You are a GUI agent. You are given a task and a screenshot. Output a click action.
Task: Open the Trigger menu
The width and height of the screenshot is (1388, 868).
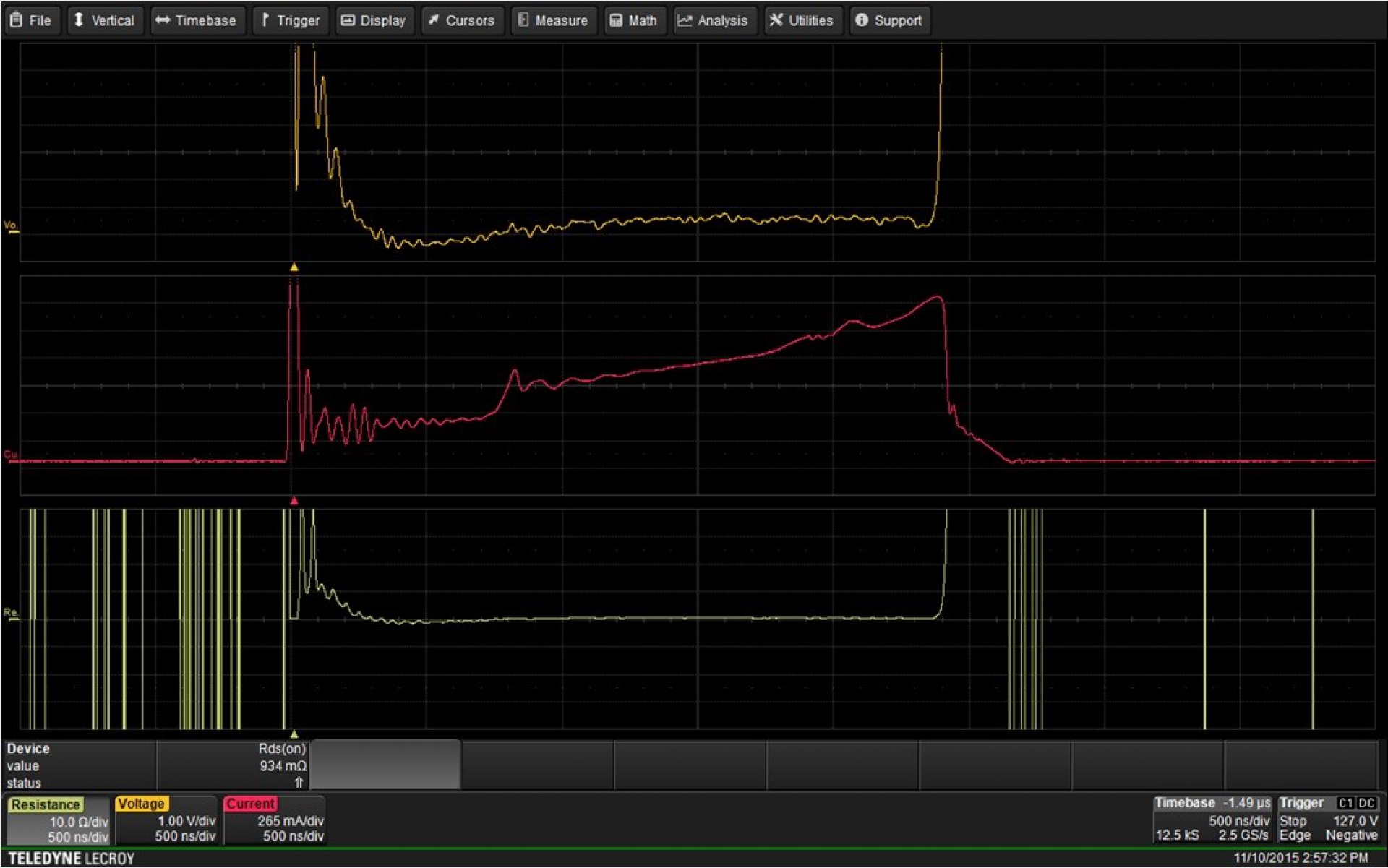click(291, 20)
